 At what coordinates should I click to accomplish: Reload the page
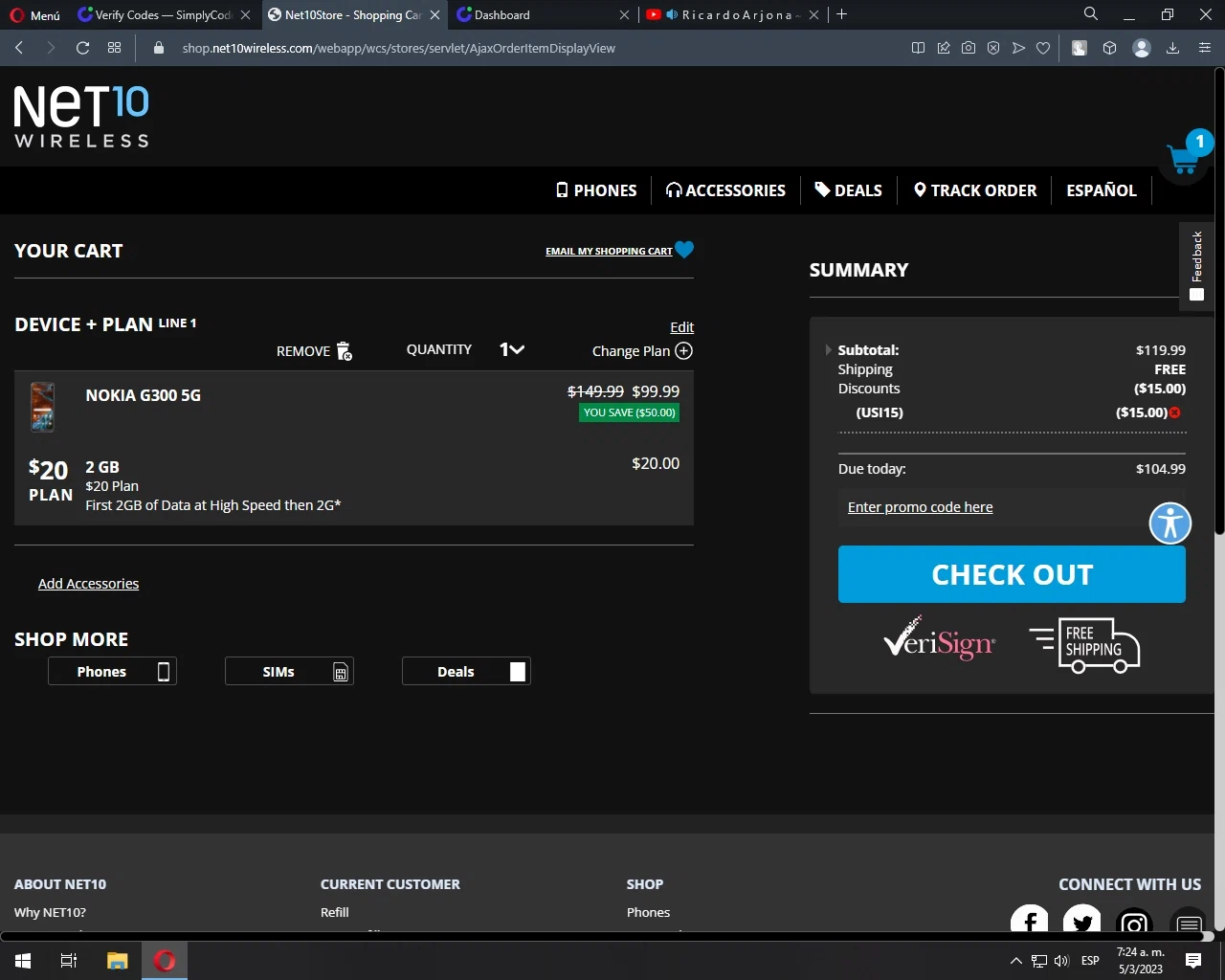[82, 48]
